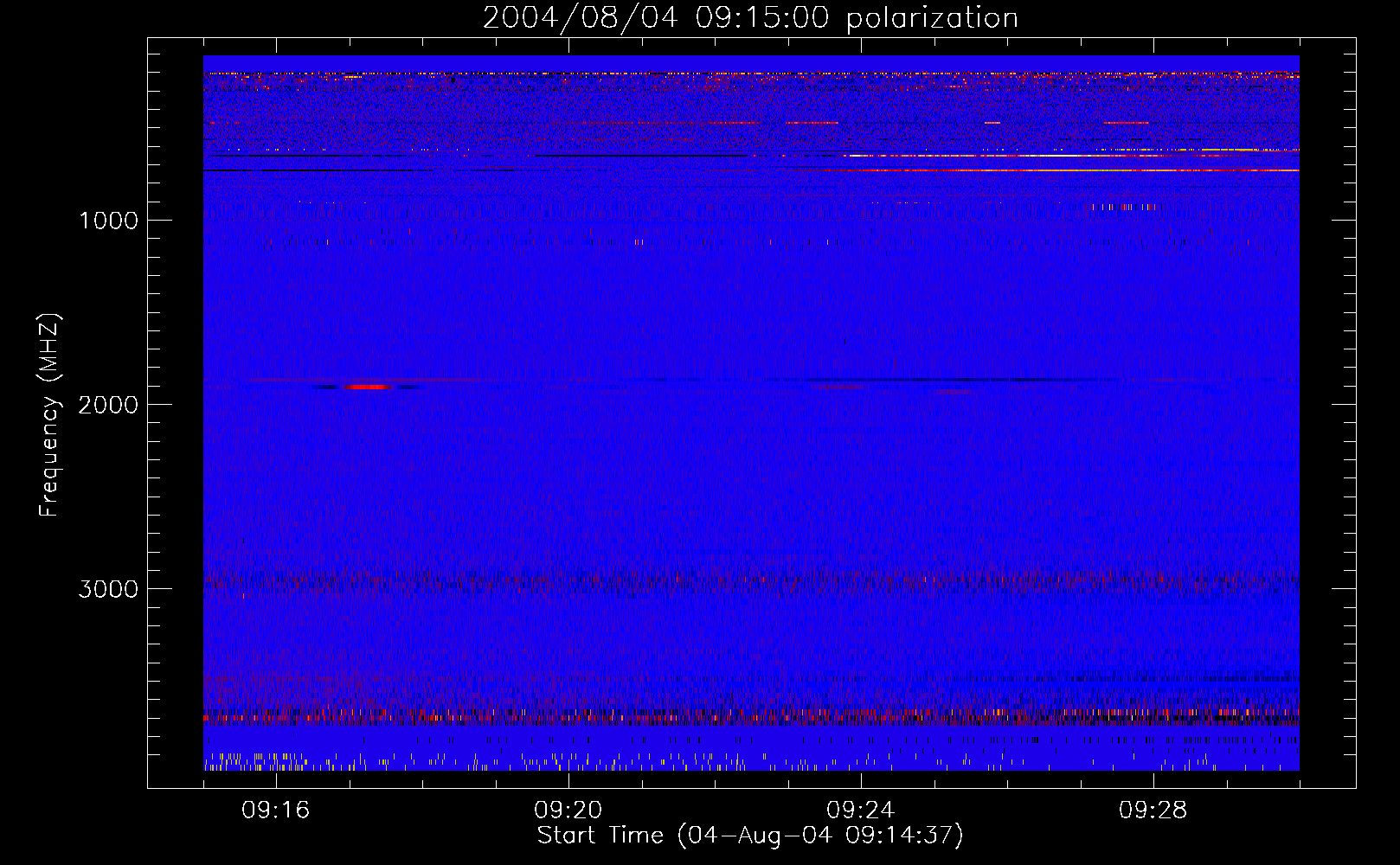This screenshot has height=865, width=1400.
Task: Select the 'Frequency (MHZ)' y-axis label
Action: pos(49,415)
